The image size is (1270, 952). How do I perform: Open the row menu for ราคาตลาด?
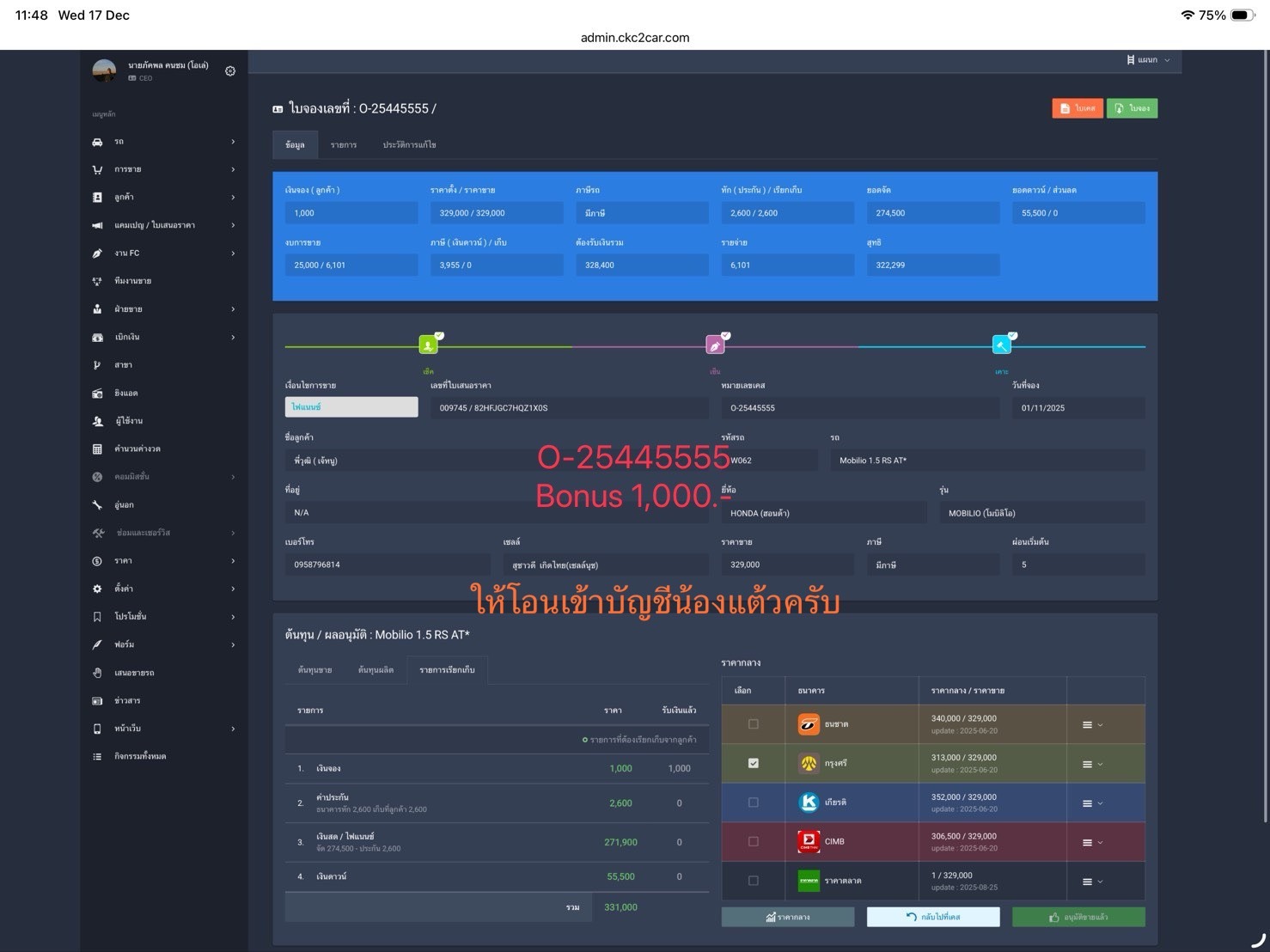pos(1092,882)
